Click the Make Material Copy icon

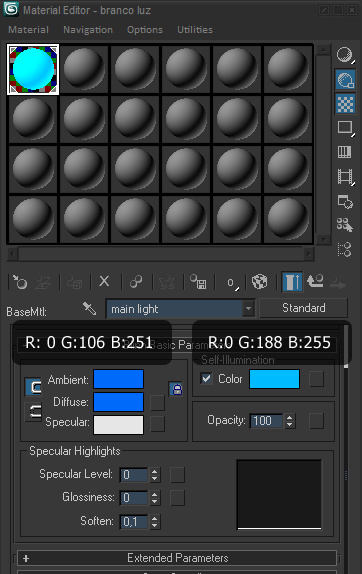pyautogui.click(x=136, y=282)
